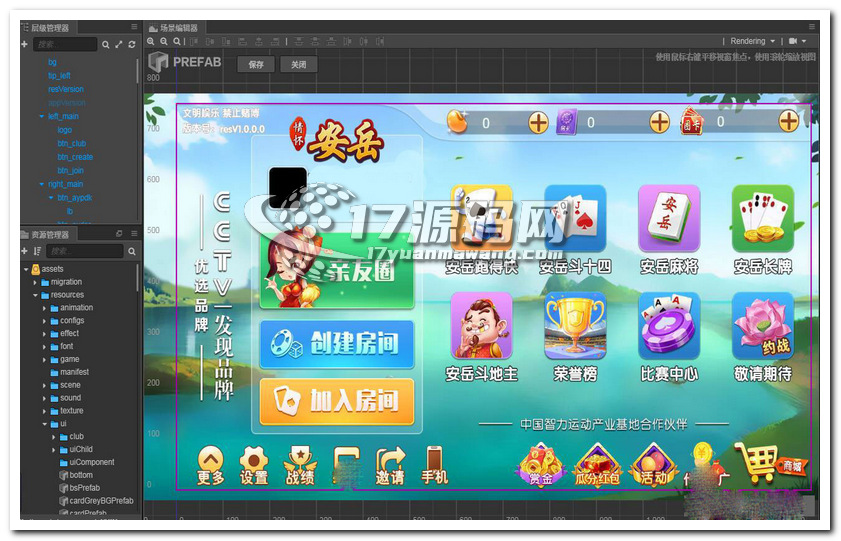
Task: Click the 邀请 share icon in game UI
Action: click(389, 465)
